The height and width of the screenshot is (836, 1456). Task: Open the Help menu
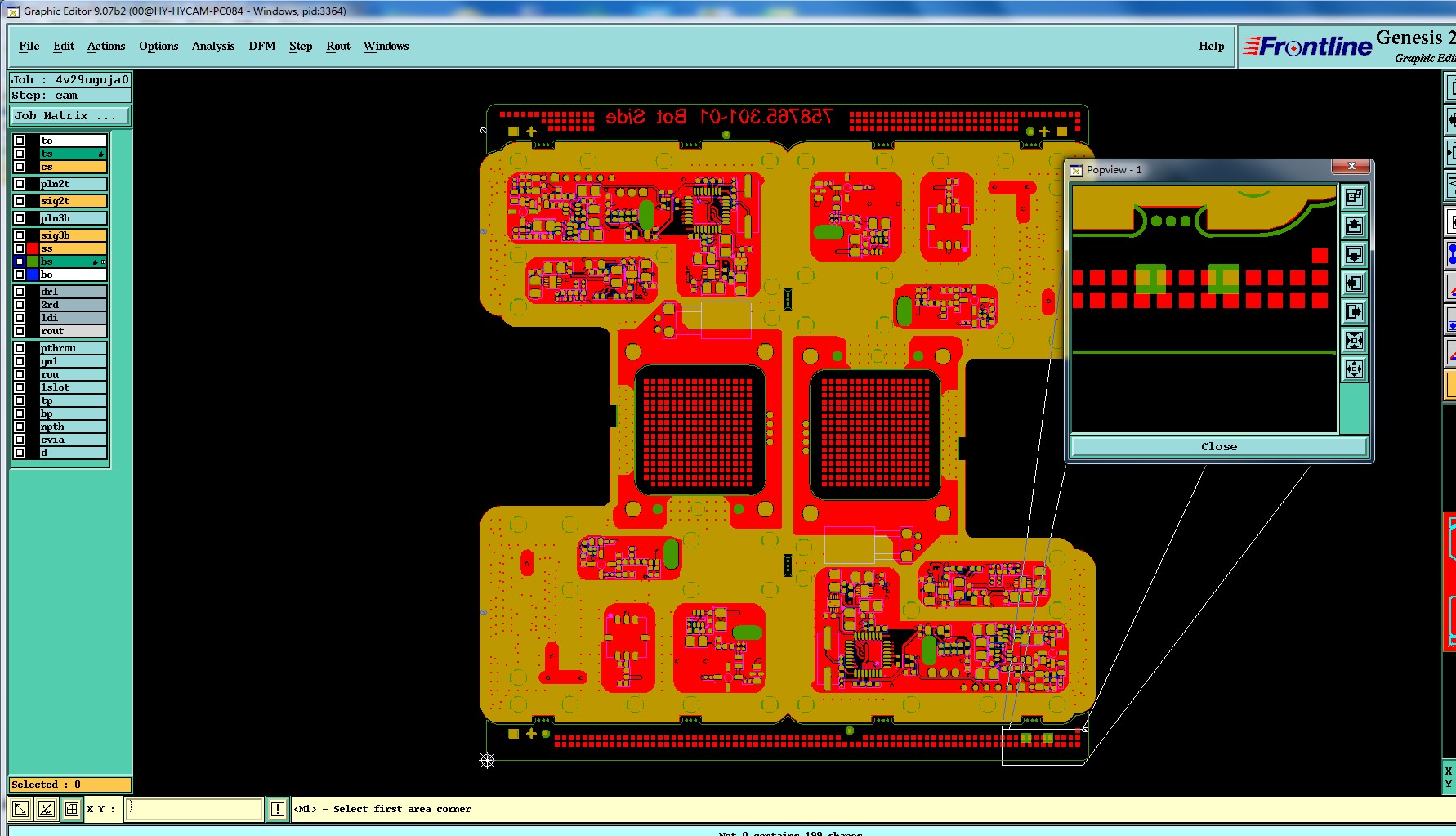[x=1212, y=47]
